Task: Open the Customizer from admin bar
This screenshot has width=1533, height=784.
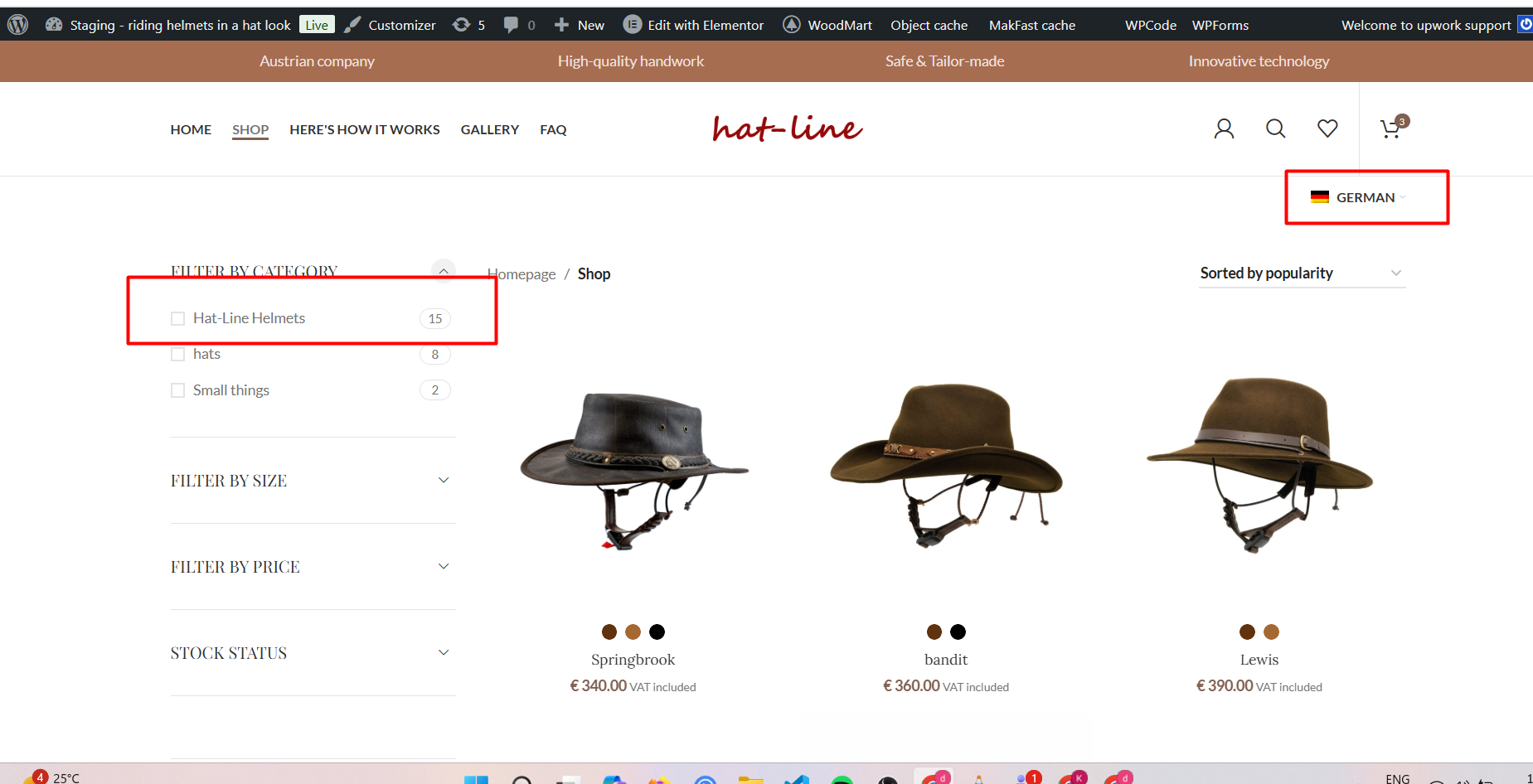Action: click(391, 25)
